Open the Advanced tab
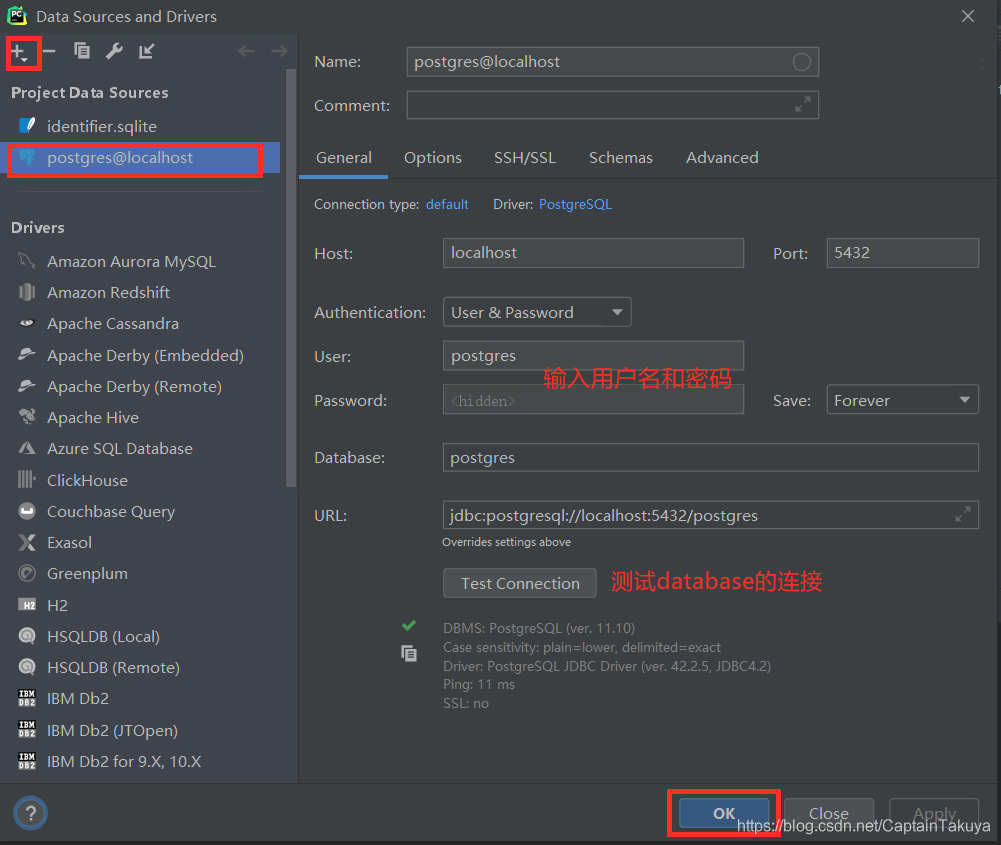This screenshot has height=845, width=1001. point(722,158)
